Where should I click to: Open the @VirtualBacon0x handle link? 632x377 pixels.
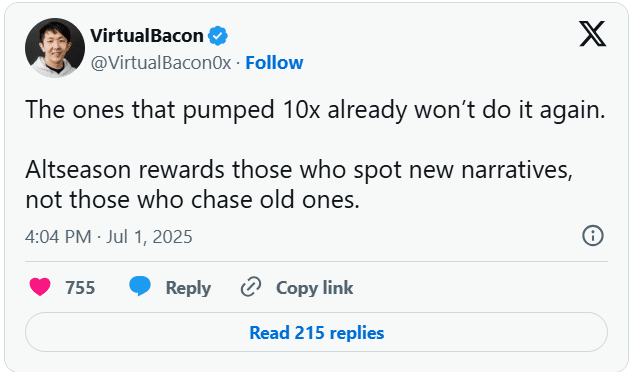coord(161,63)
